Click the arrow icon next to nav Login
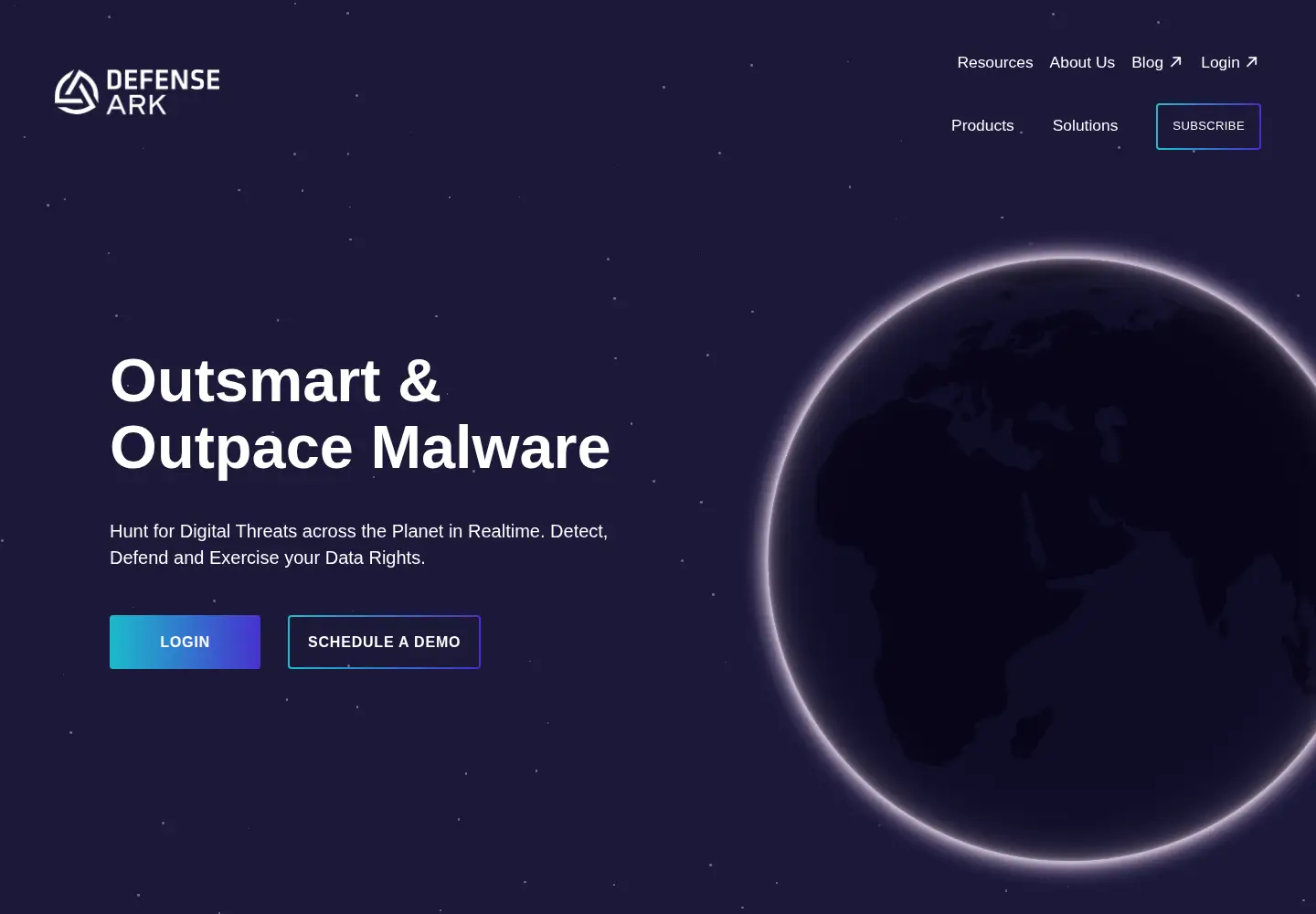Image resolution: width=1316 pixels, height=914 pixels. (1252, 62)
